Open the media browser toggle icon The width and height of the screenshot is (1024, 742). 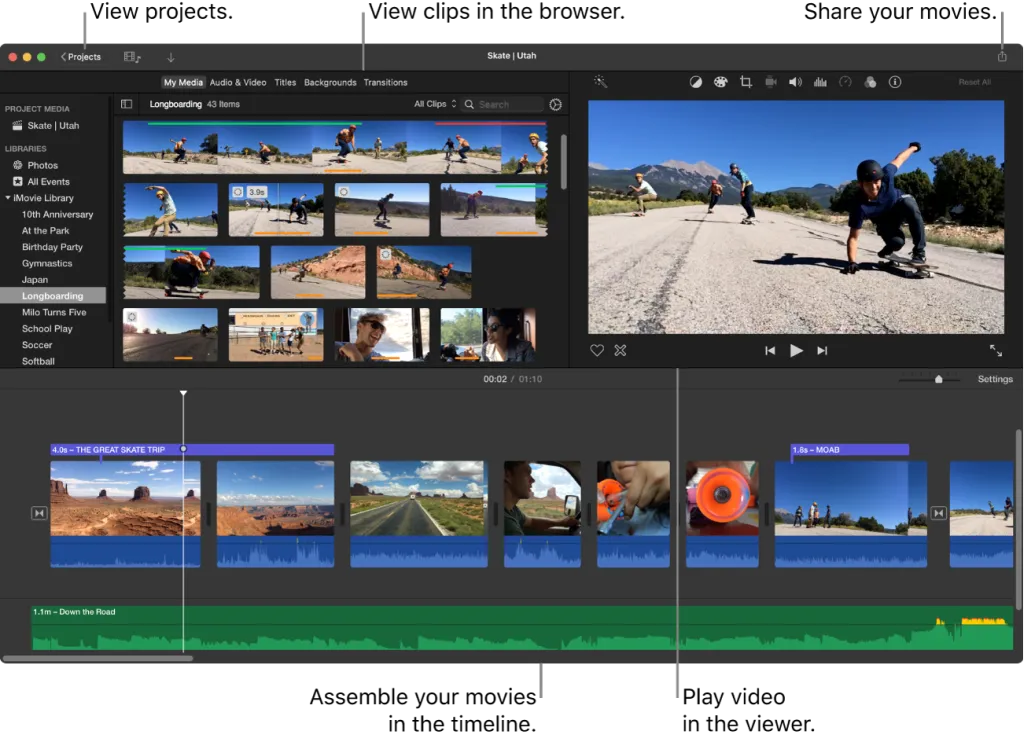pos(132,57)
